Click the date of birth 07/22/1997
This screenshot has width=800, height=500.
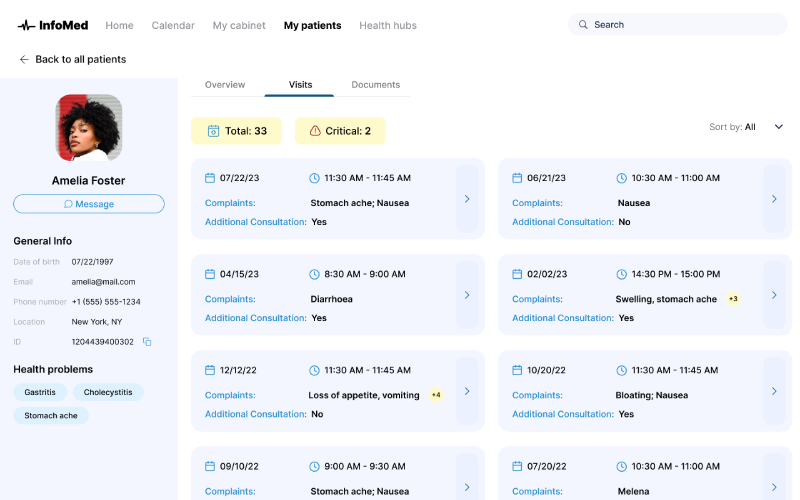pos(92,262)
